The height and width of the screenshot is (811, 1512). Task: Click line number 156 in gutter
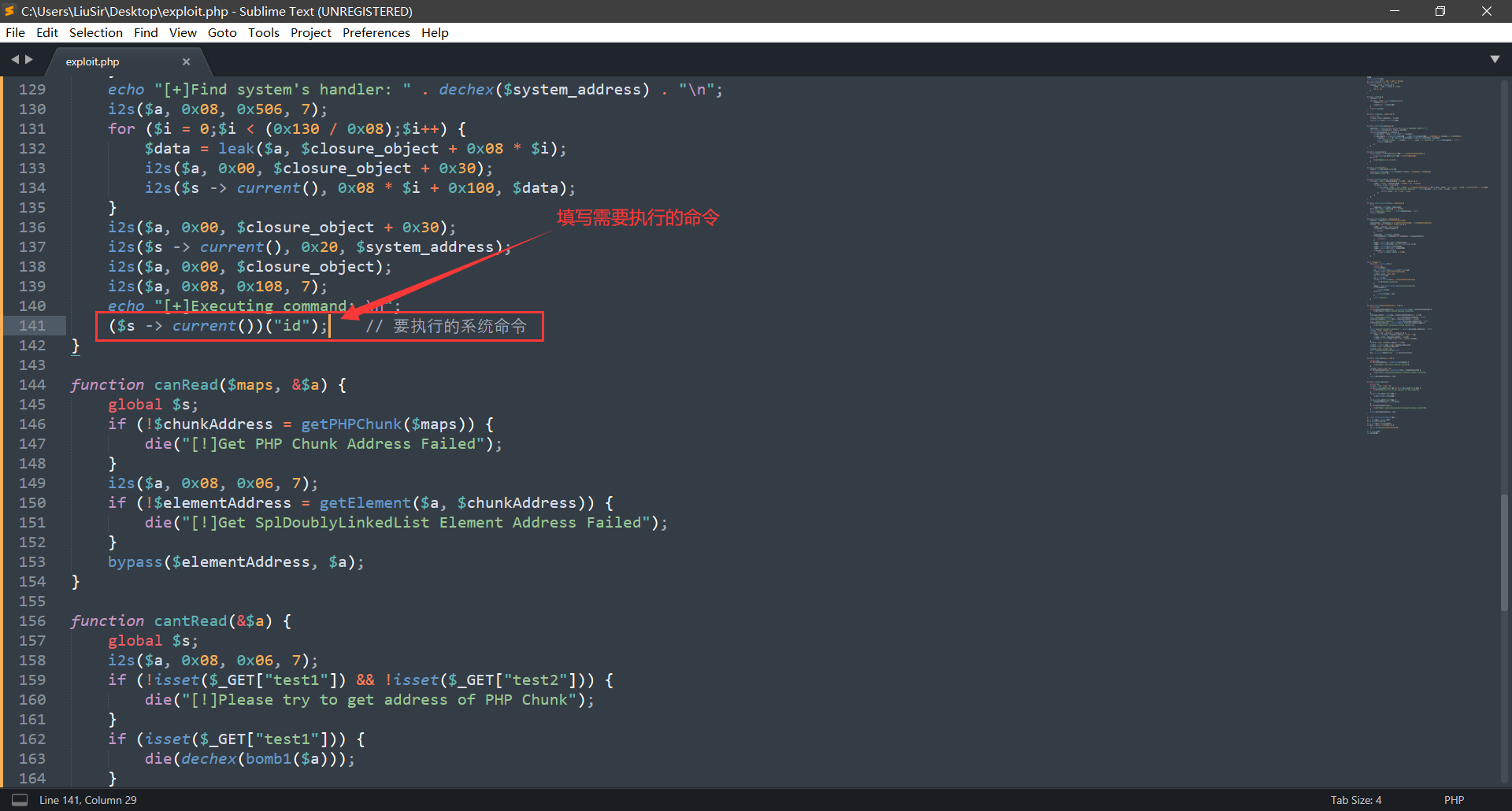[32, 621]
